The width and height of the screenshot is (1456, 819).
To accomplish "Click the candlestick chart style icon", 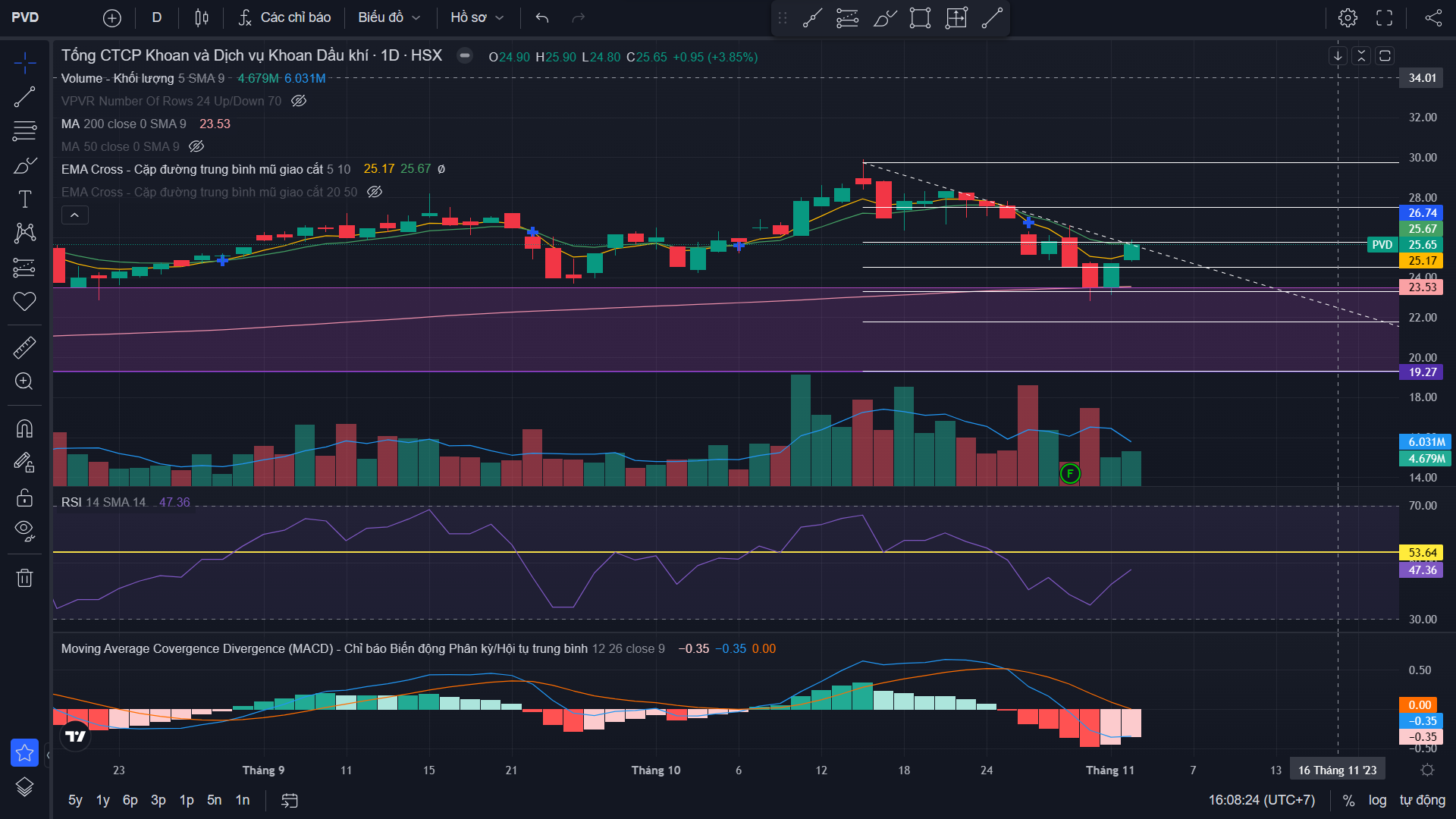I will point(201,17).
